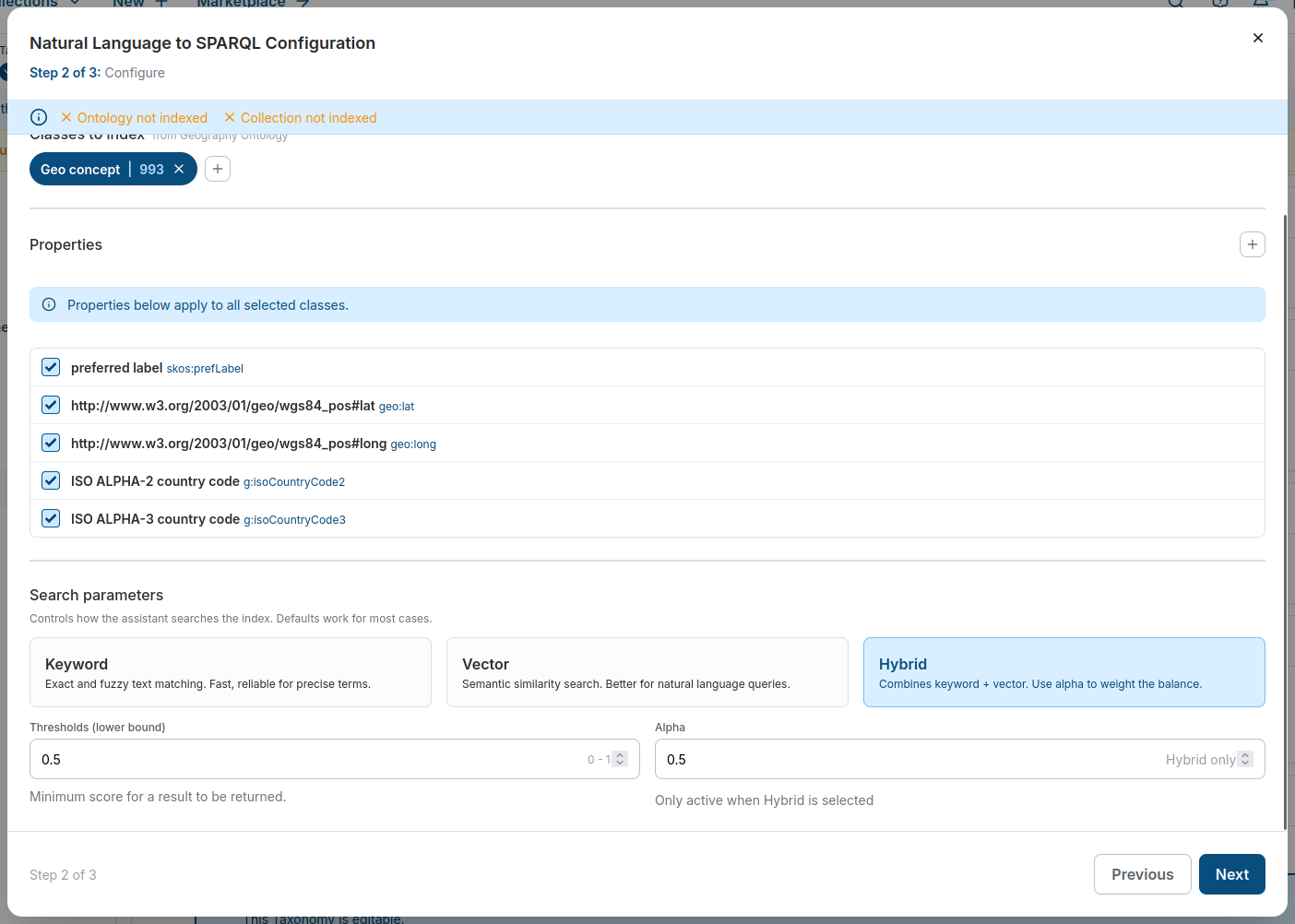Screen dimensions: 1295x924
Task: Click the geo:long property identifier
Action: coord(413,444)
